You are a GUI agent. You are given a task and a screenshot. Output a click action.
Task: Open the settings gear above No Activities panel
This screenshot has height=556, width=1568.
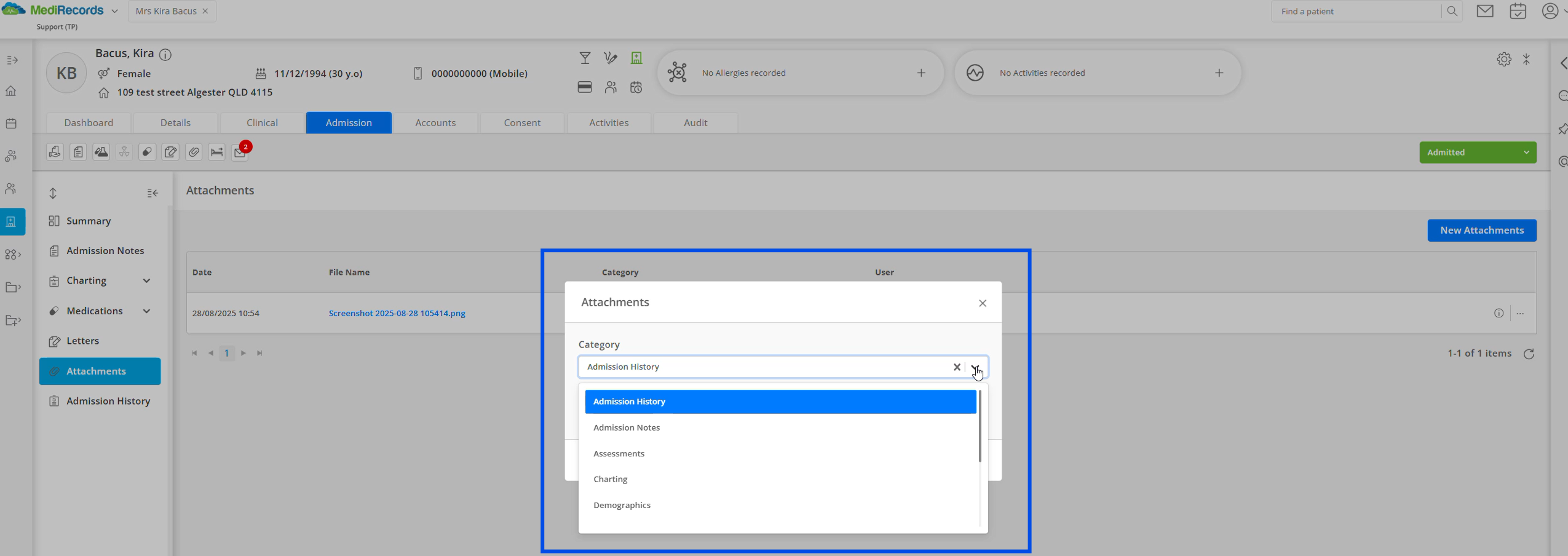click(1503, 58)
